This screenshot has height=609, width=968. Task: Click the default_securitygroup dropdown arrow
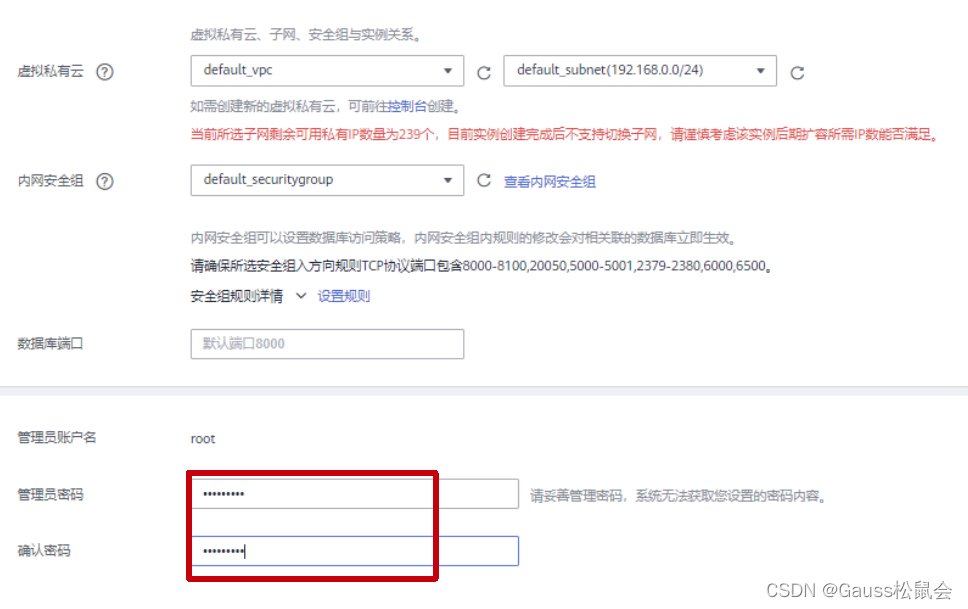[450, 181]
